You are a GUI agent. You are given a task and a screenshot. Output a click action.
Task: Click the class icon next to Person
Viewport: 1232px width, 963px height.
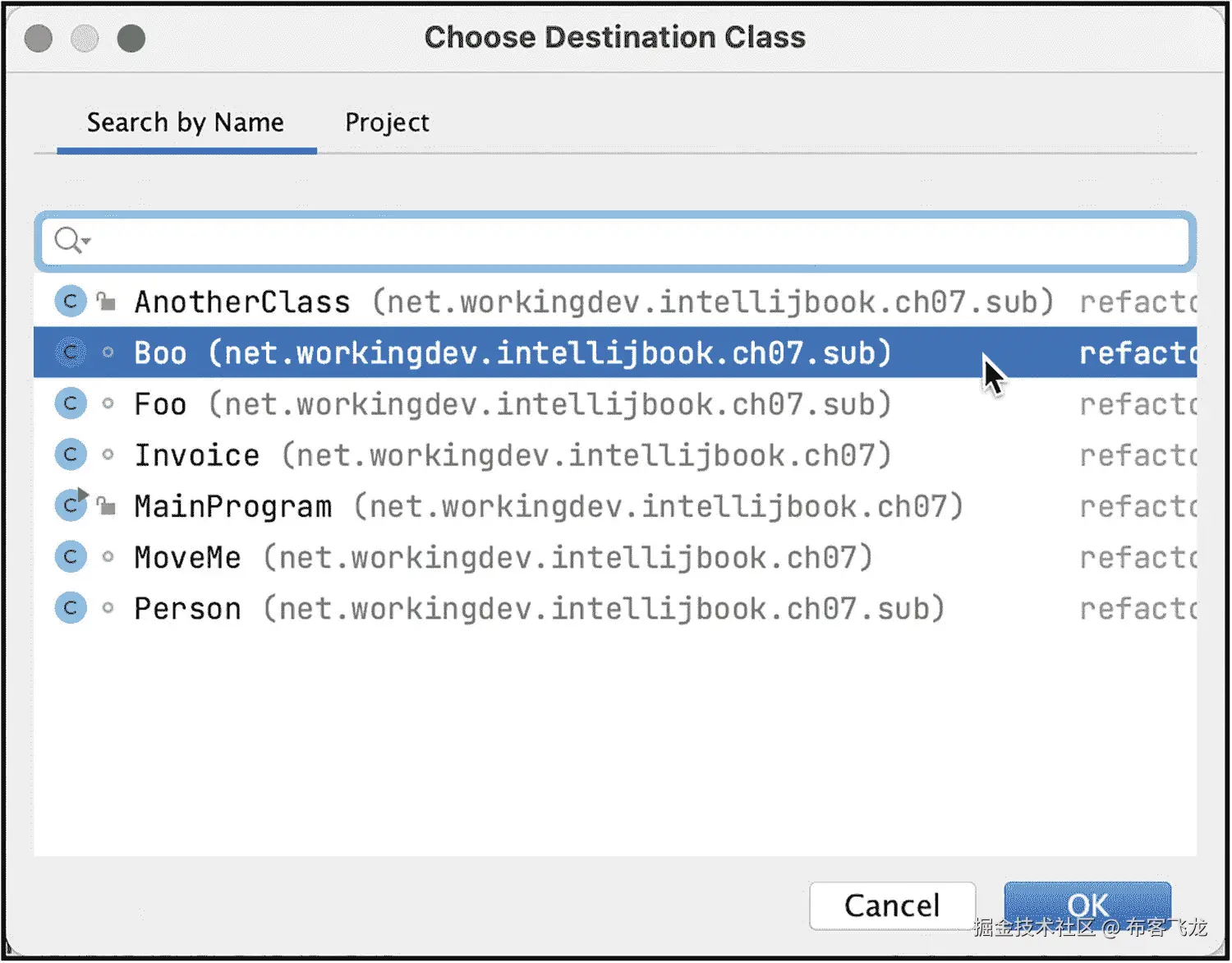(x=71, y=608)
